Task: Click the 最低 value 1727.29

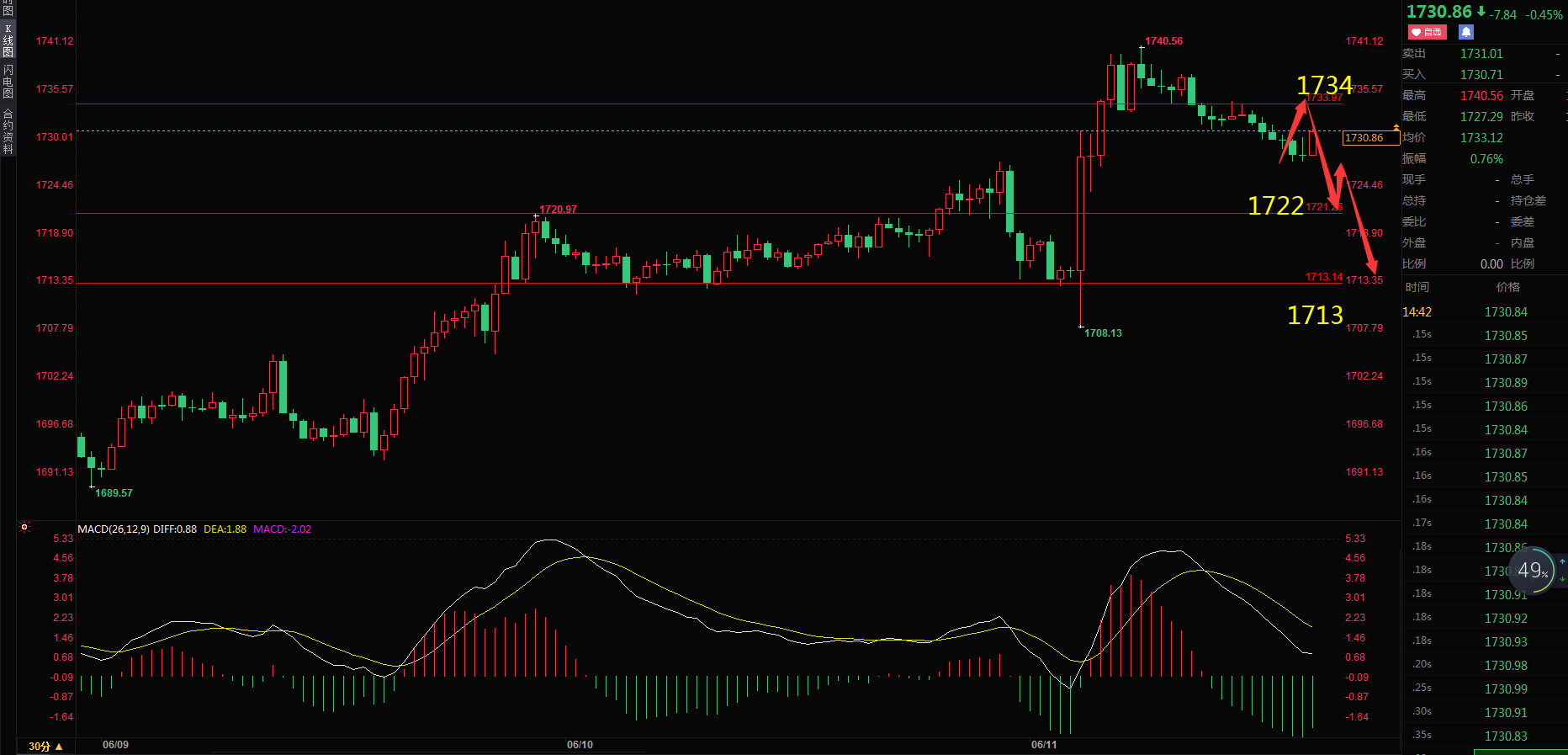Action: [1481, 117]
